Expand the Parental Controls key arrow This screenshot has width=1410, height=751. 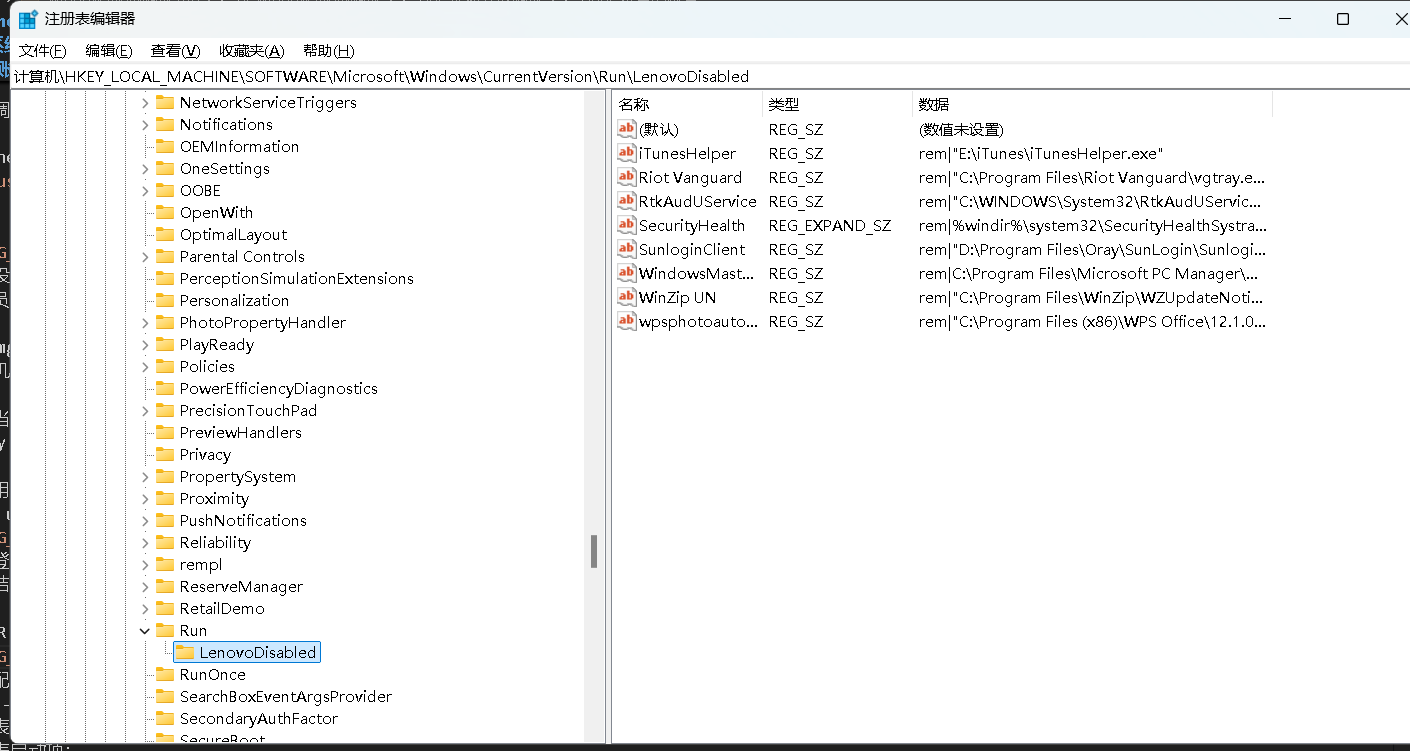pyautogui.click(x=145, y=256)
